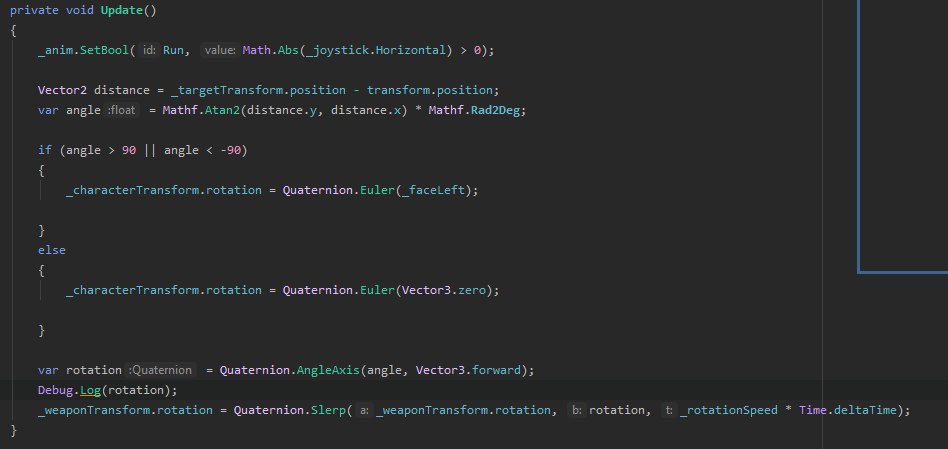Image resolution: width=948 pixels, height=449 pixels.
Task: Click the Horizontal property
Action: coord(411,50)
